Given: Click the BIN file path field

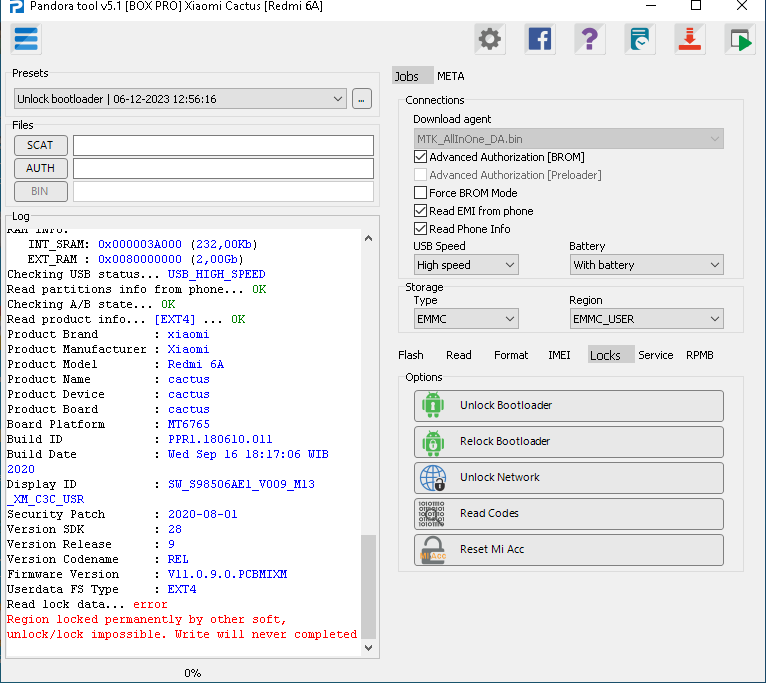Looking at the screenshot, I should tap(223, 192).
